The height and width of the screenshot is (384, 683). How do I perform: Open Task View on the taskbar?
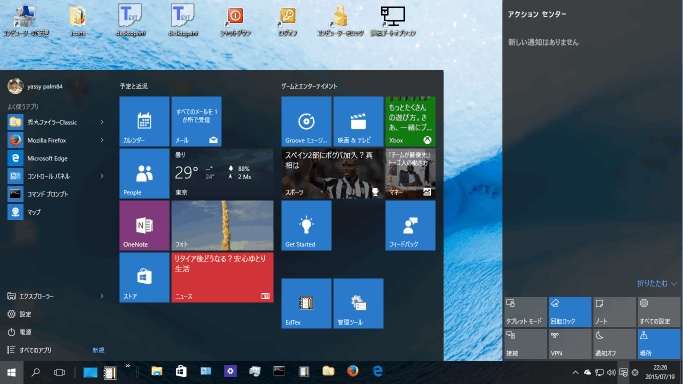[x=59, y=372]
